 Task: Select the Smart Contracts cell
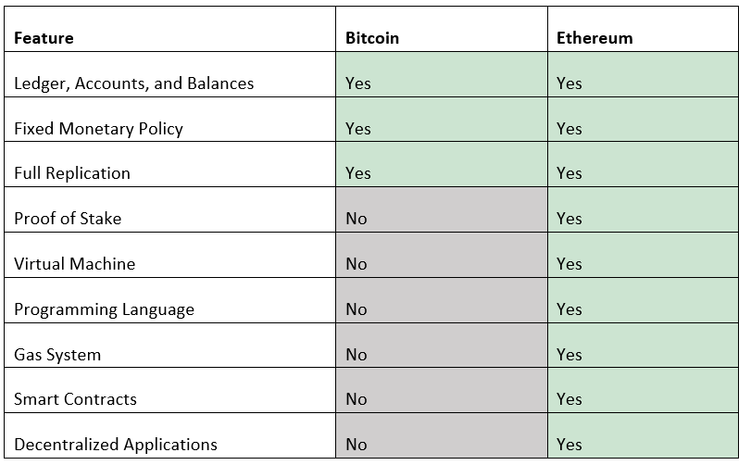(x=75, y=399)
